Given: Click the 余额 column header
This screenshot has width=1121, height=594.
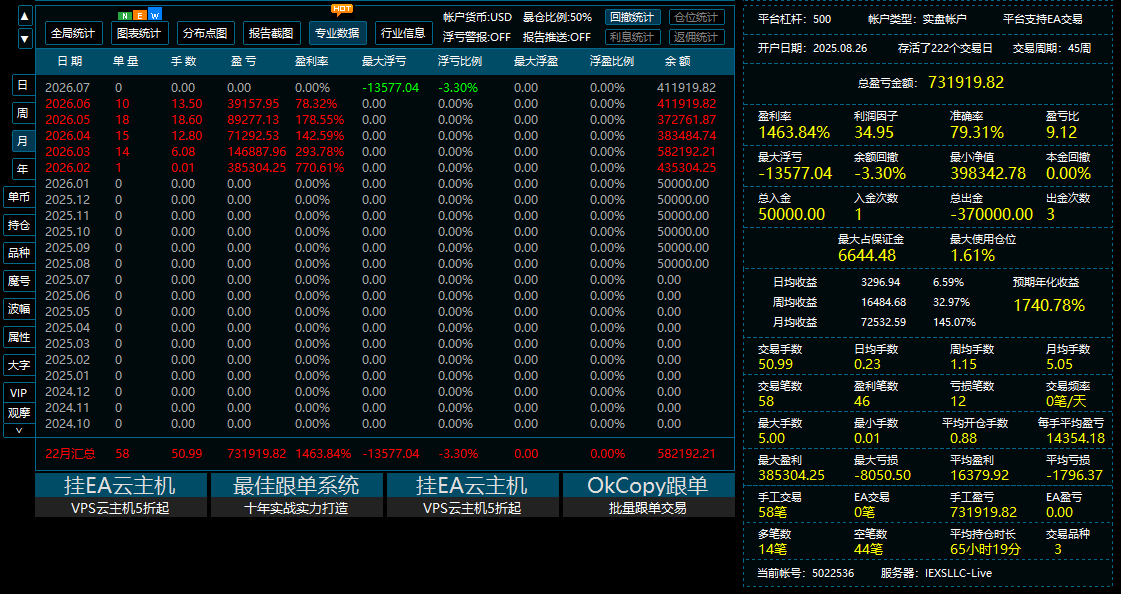Looking at the screenshot, I should click(x=677, y=61).
